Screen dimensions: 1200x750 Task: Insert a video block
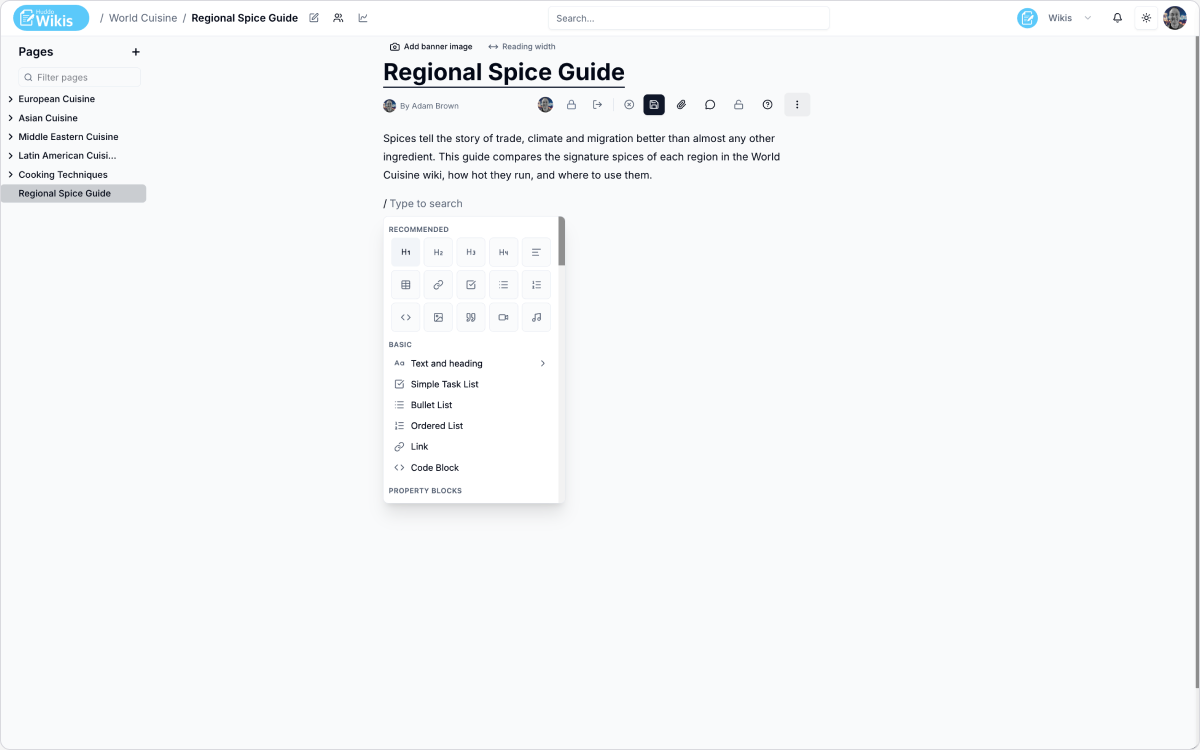504,317
